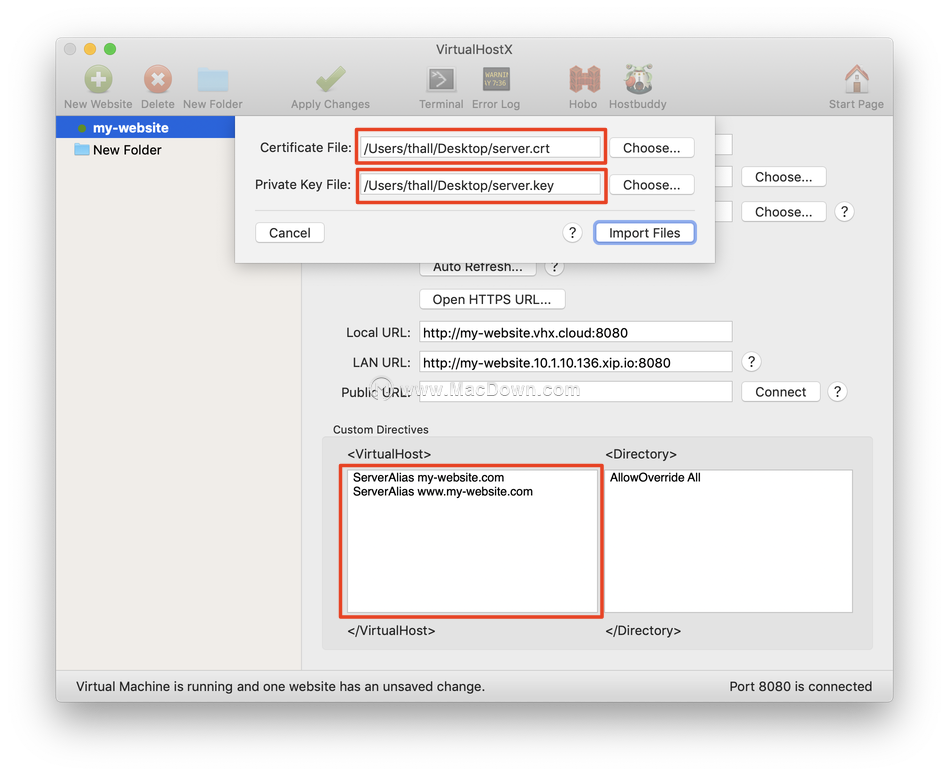The image size is (949, 776).
Task: Click Open HTTPS URL button
Action: point(492,300)
